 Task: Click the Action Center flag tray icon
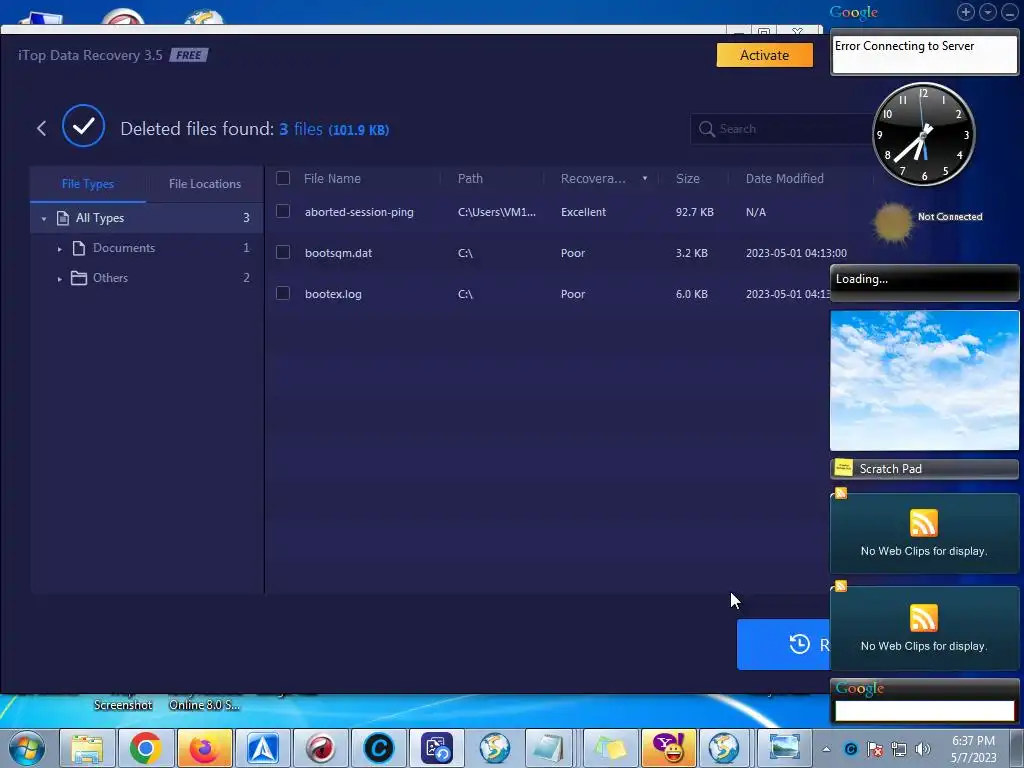click(x=875, y=749)
